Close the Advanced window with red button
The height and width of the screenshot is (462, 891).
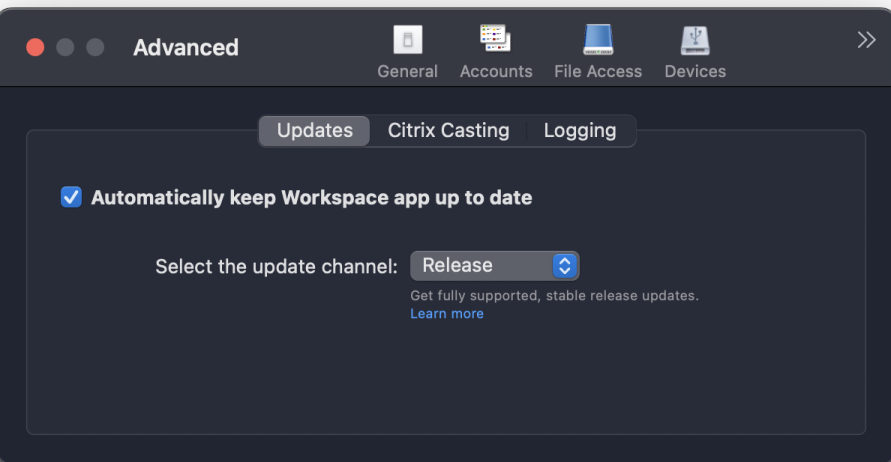pos(35,48)
